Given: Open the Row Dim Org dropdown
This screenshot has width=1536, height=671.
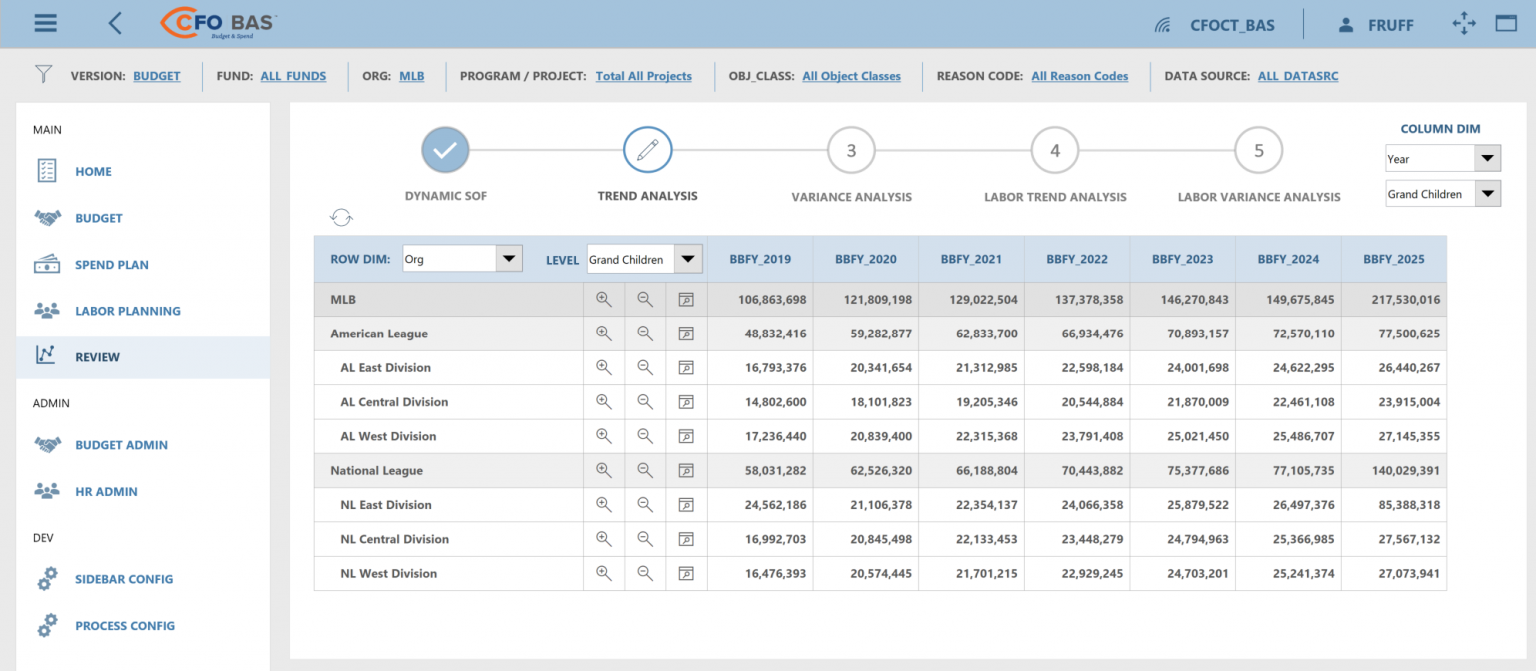Looking at the screenshot, I should 462,259.
